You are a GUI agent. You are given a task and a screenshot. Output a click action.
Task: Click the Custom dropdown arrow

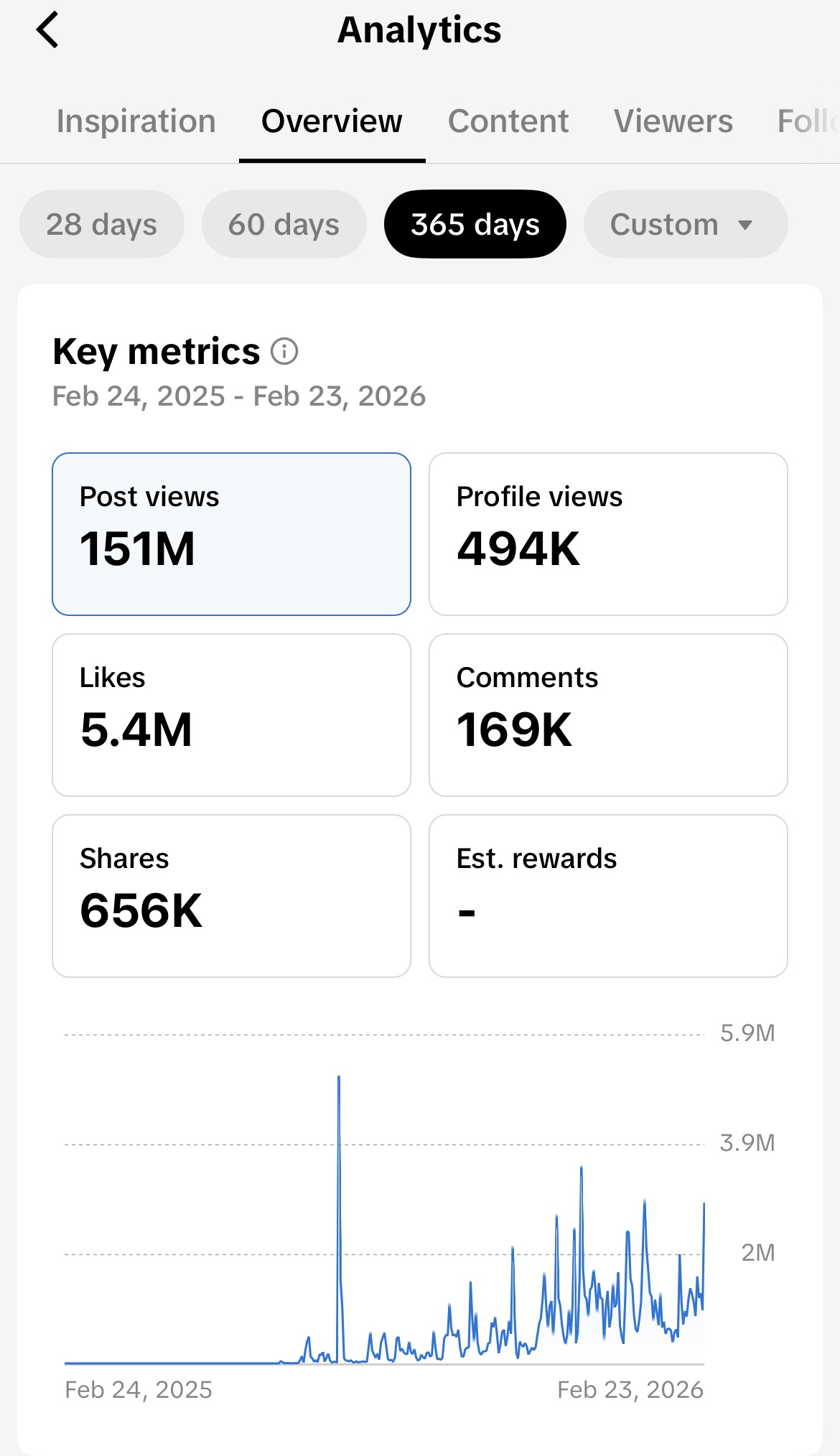tap(745, 225)
